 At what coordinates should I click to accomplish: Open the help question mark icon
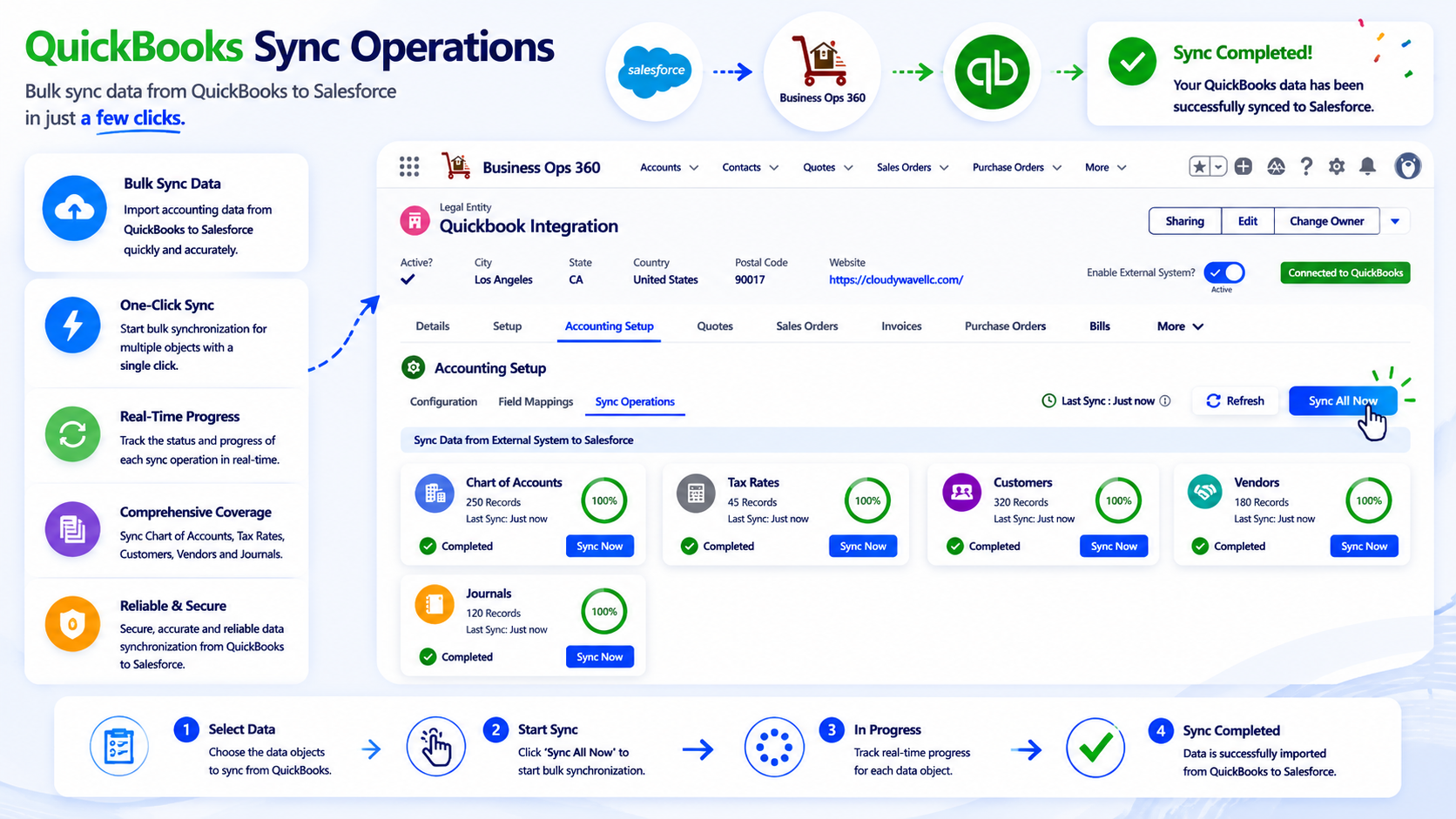[x=1306, y=166]
